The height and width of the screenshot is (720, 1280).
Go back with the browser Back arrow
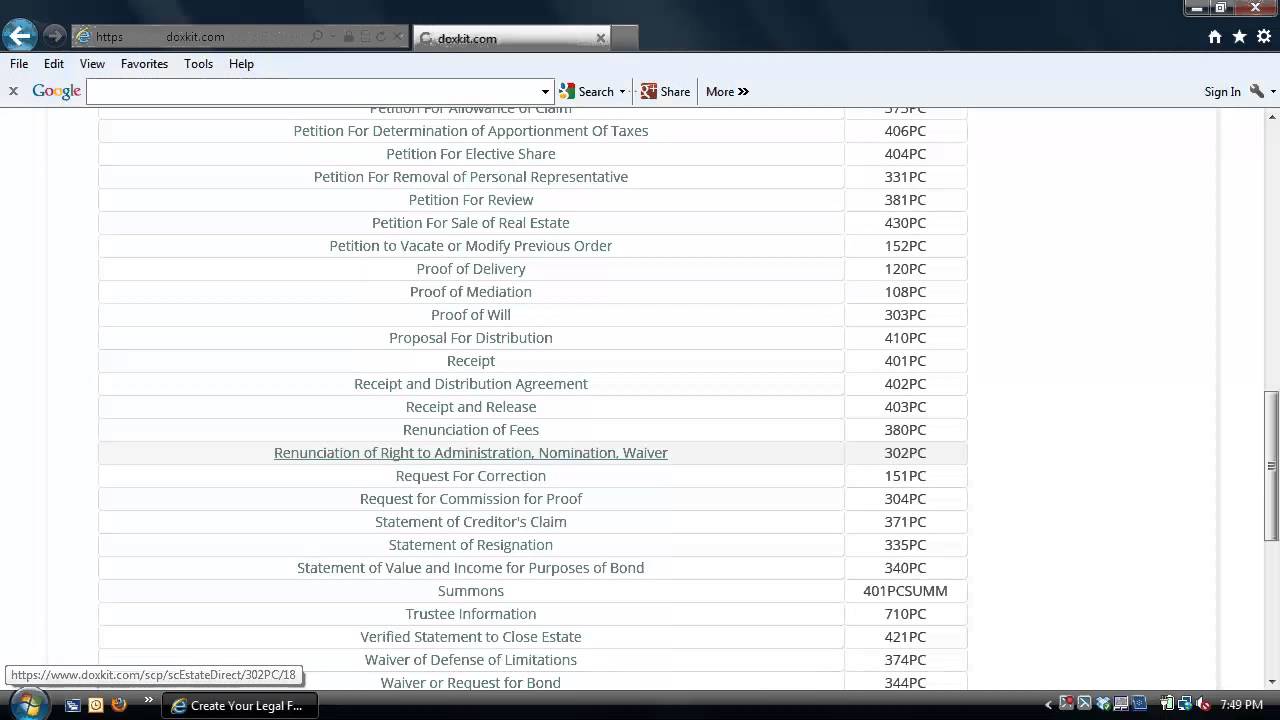[x=19, y=36]
